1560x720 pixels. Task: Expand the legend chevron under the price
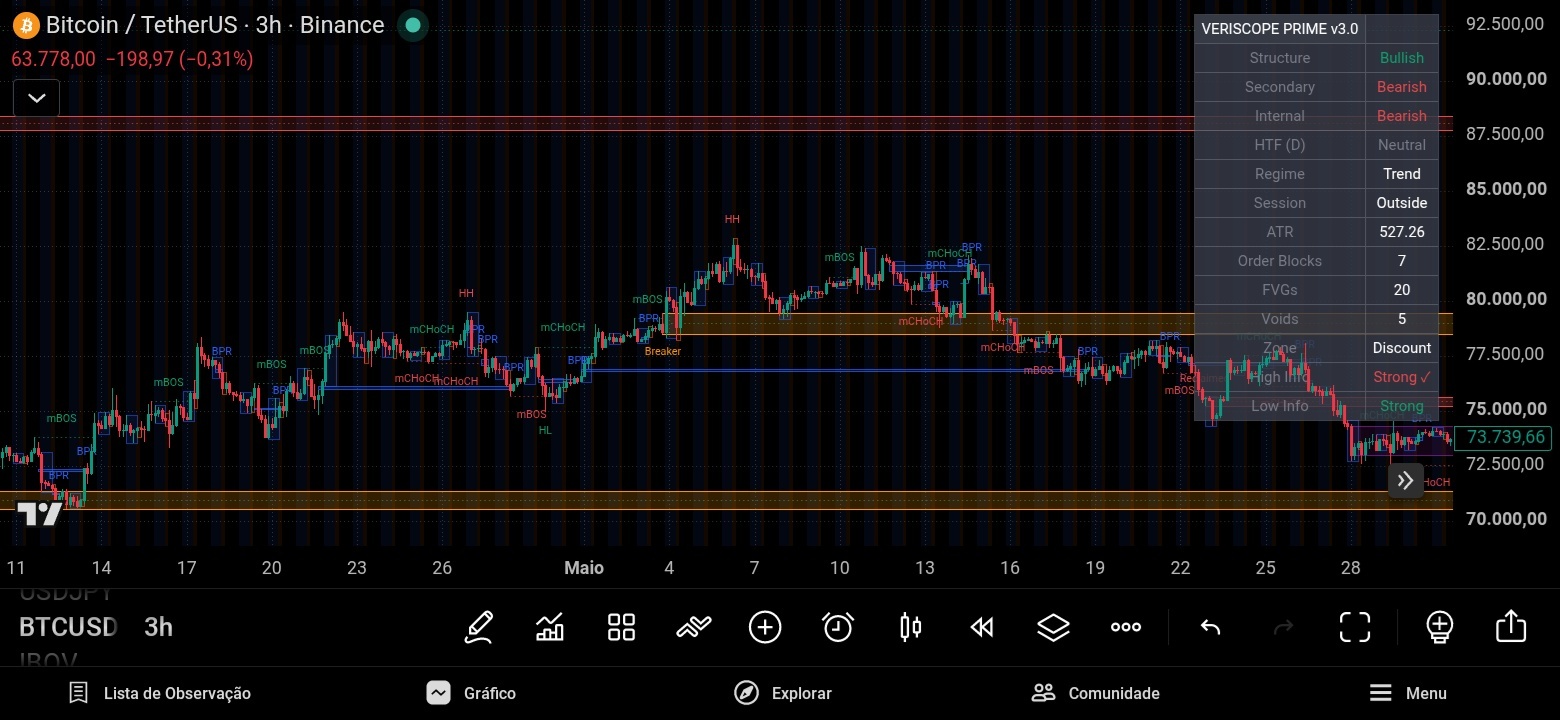[36, 98]
